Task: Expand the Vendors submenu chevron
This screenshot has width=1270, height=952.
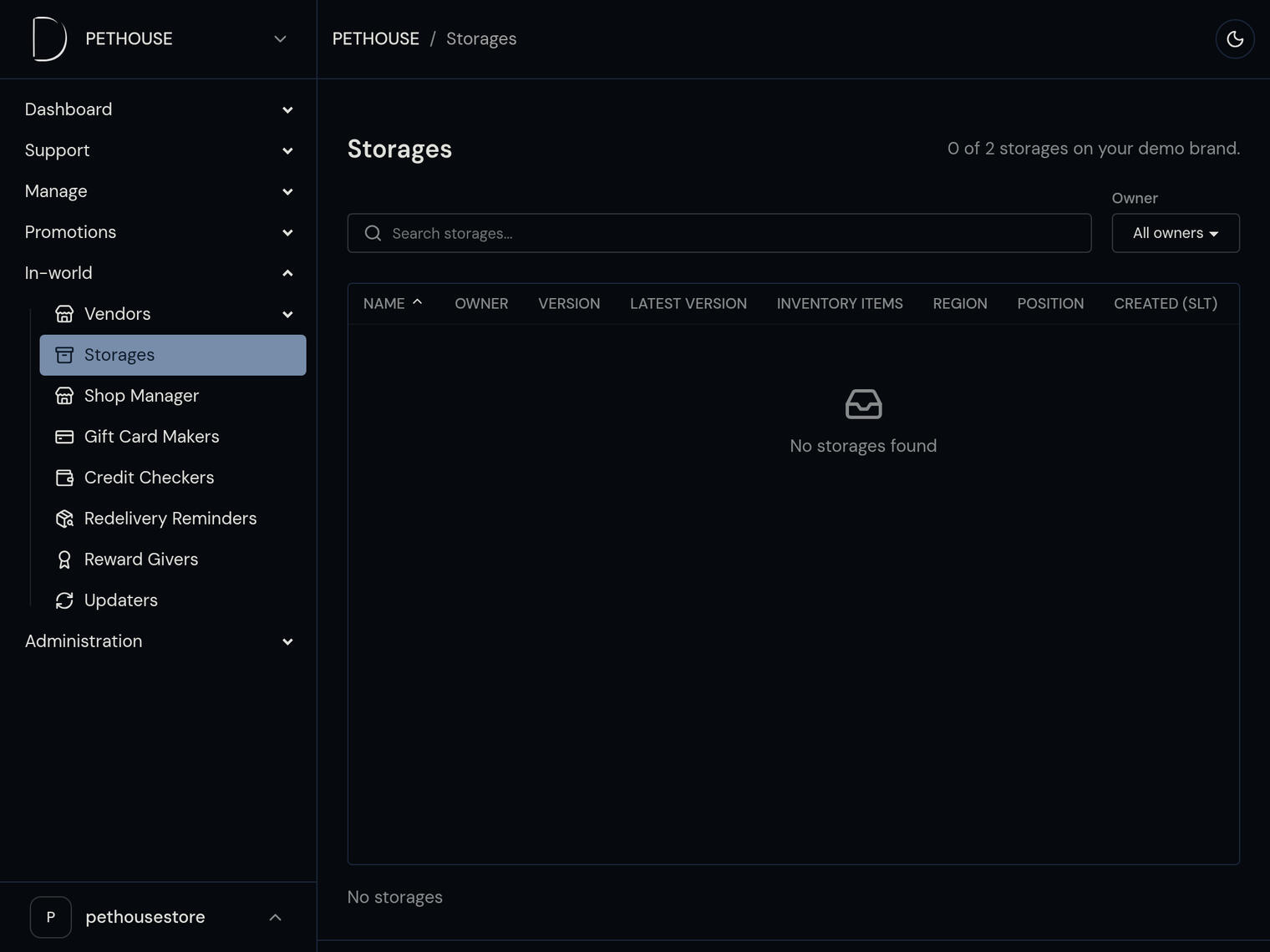Action: click(287, 314)
